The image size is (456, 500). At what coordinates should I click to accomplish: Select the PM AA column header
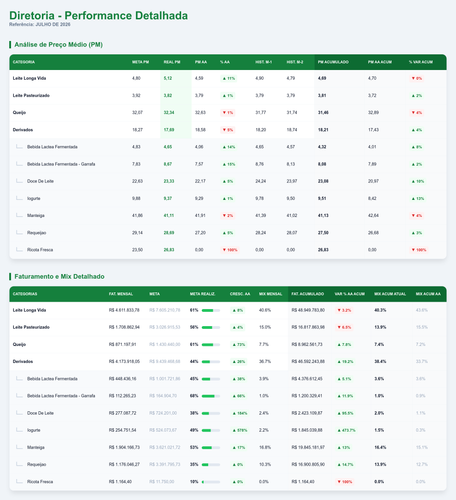pyautogui.click(x=201, y=62)
